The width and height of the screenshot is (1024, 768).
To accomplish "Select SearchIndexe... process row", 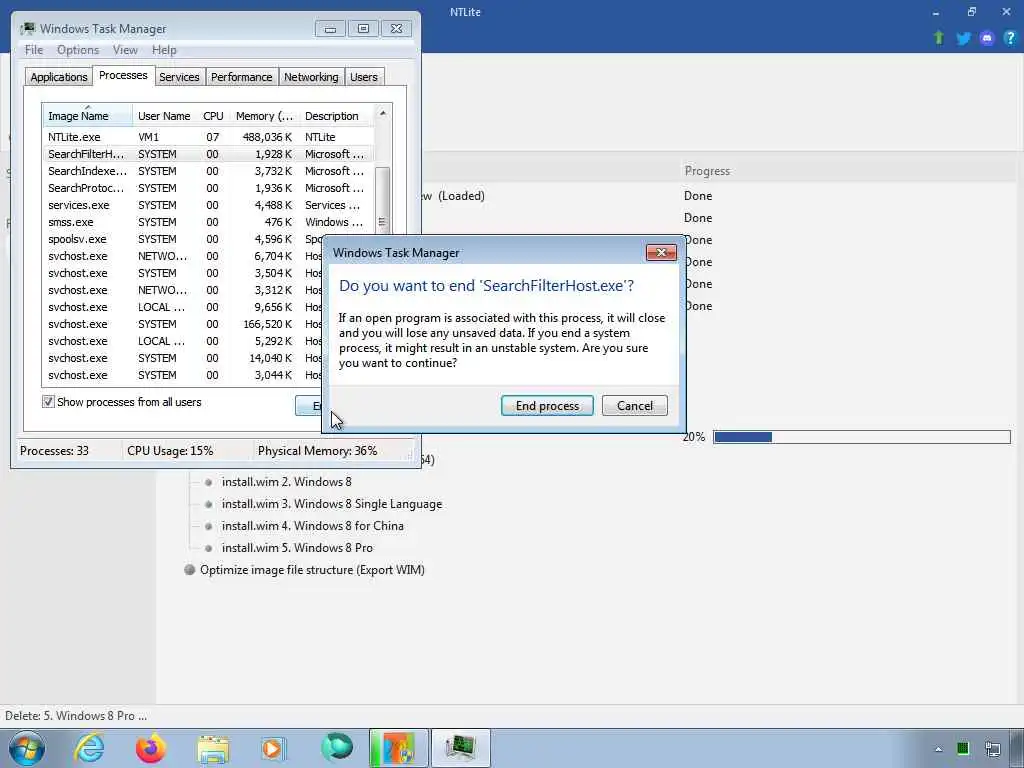I will tap(208, 171).
